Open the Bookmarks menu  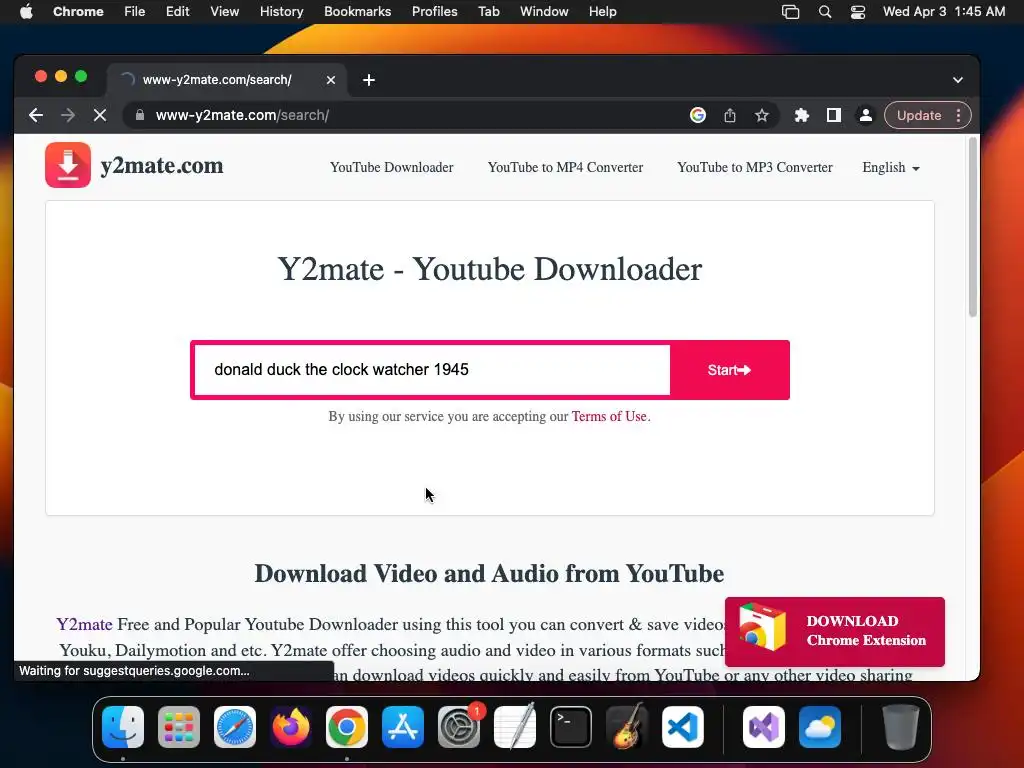pos(357,12)
